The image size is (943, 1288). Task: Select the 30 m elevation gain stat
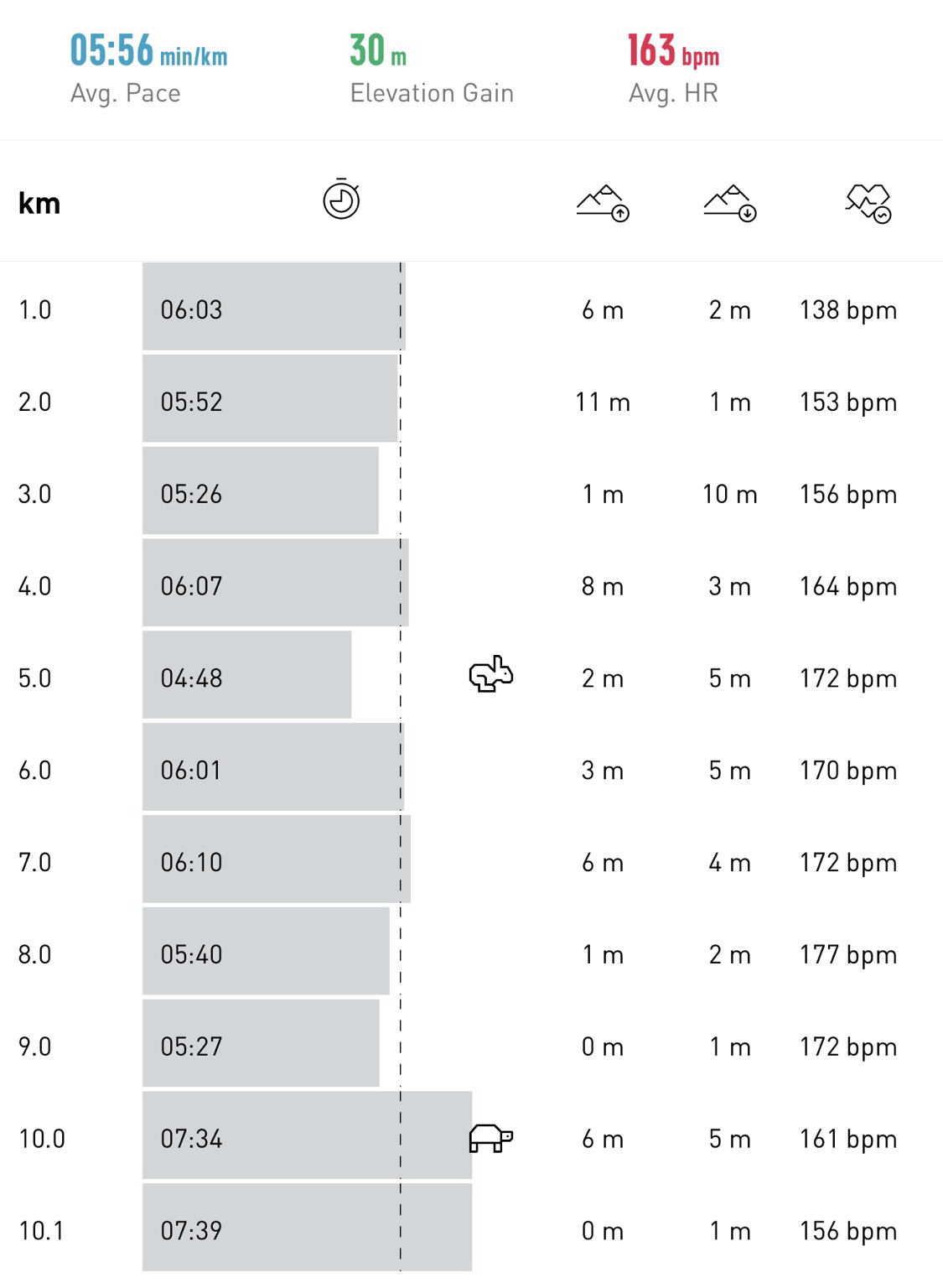(x=378, y=50)
